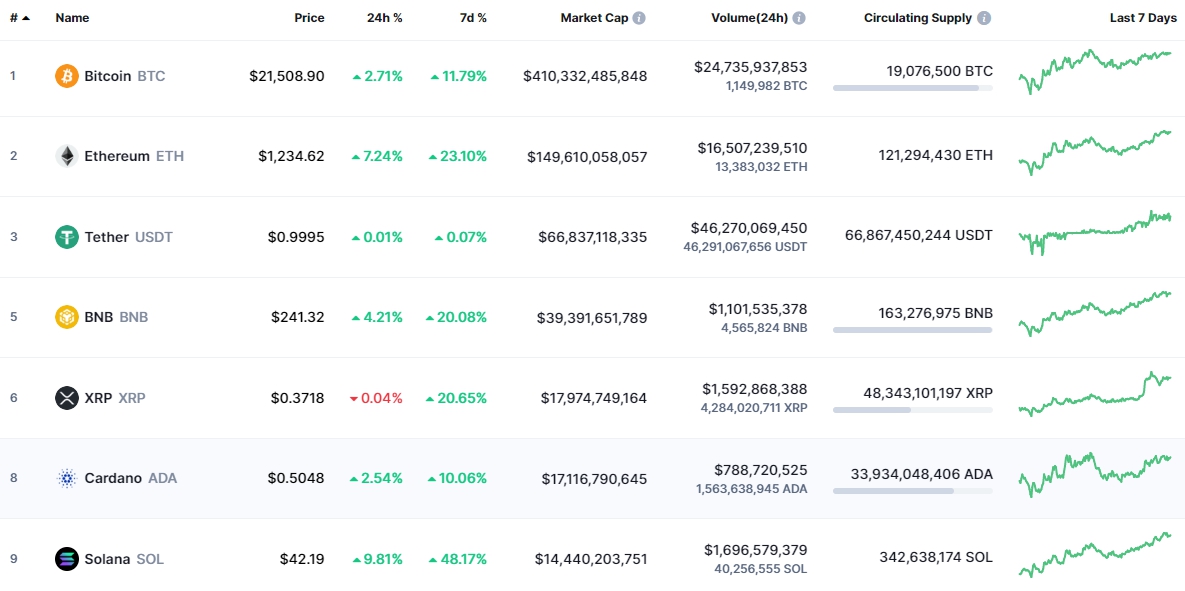Open BNB 7-day sparkline chart
This screenshot has width=1185, height=591.
tap(1095, 313)
